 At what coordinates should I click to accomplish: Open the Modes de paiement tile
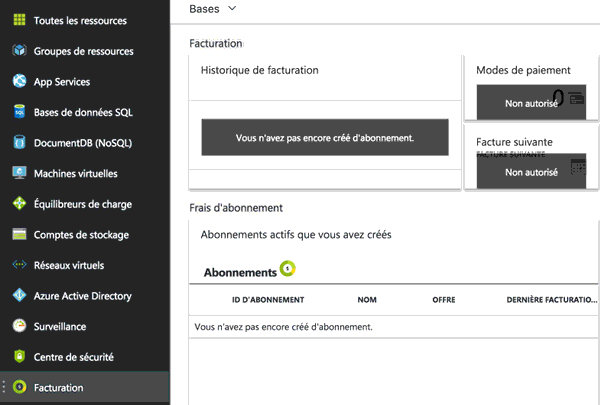coord(531,88)
